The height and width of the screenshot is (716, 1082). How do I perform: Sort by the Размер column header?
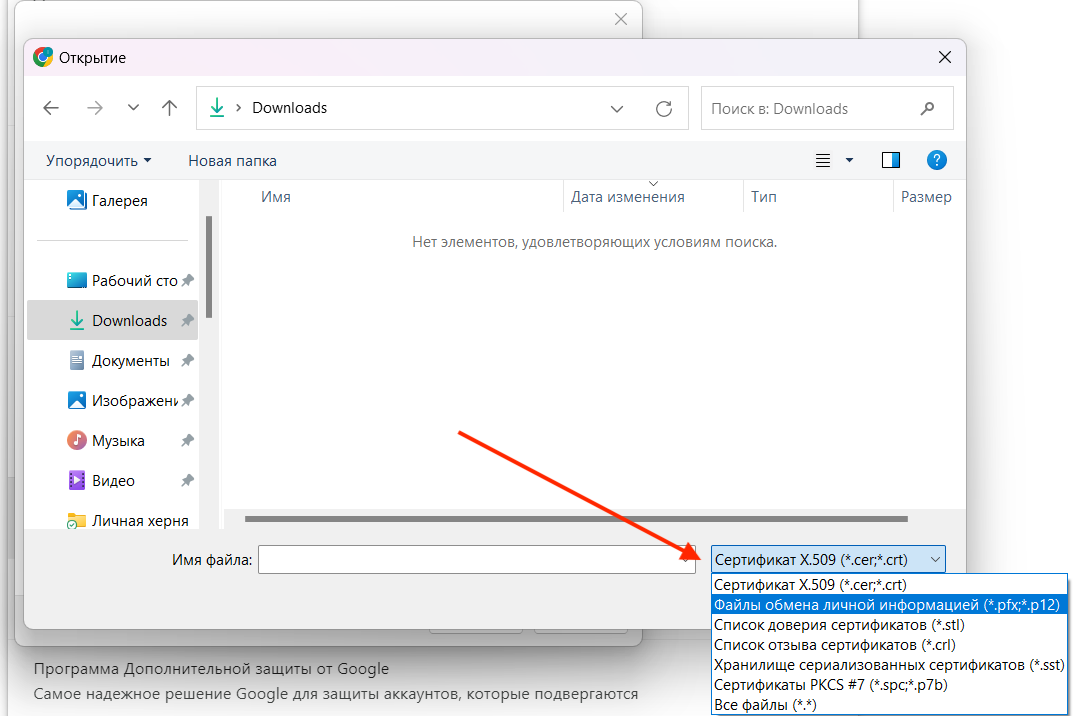(928, 197)
